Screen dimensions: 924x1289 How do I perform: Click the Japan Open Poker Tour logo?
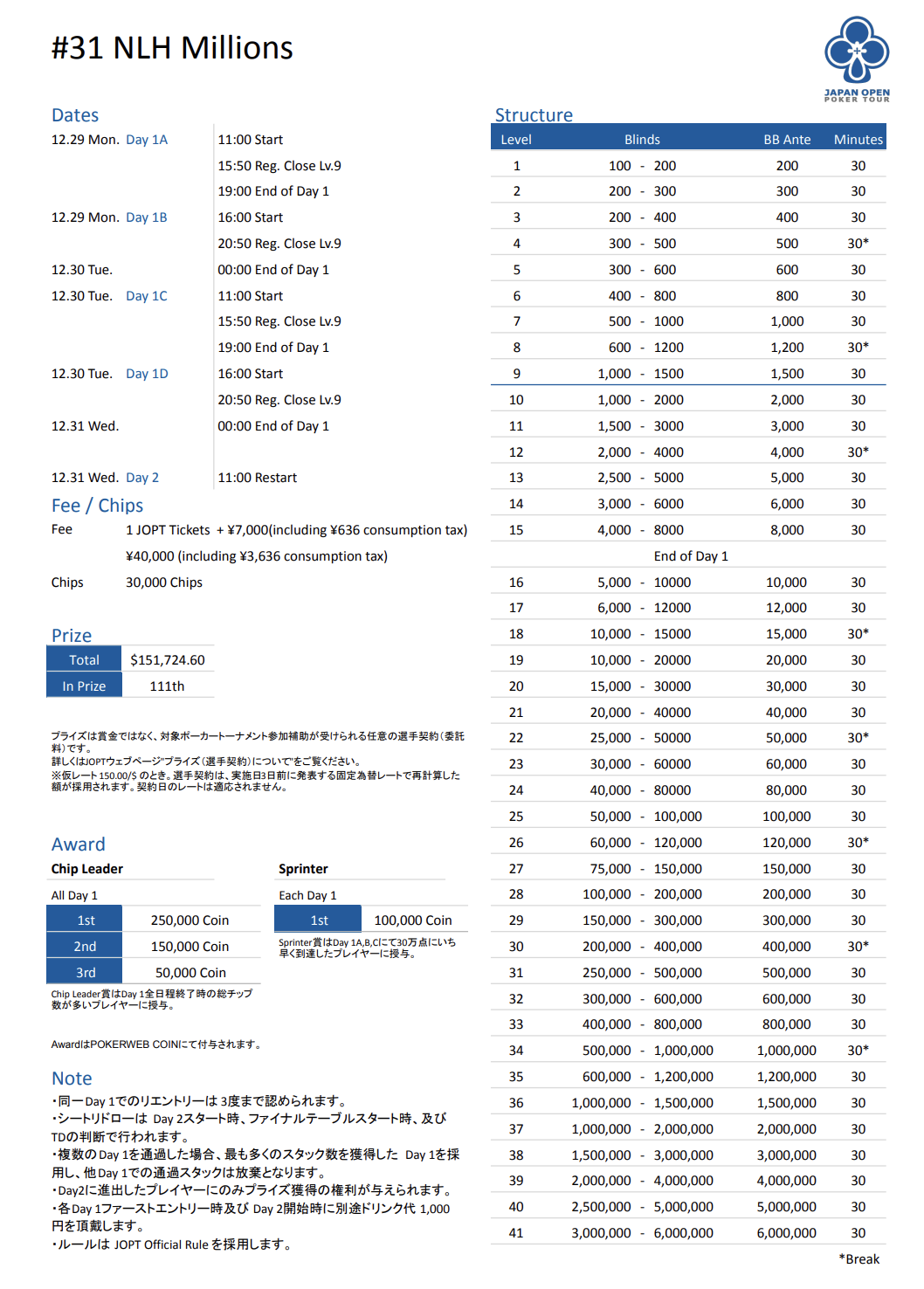click(857, 59)
